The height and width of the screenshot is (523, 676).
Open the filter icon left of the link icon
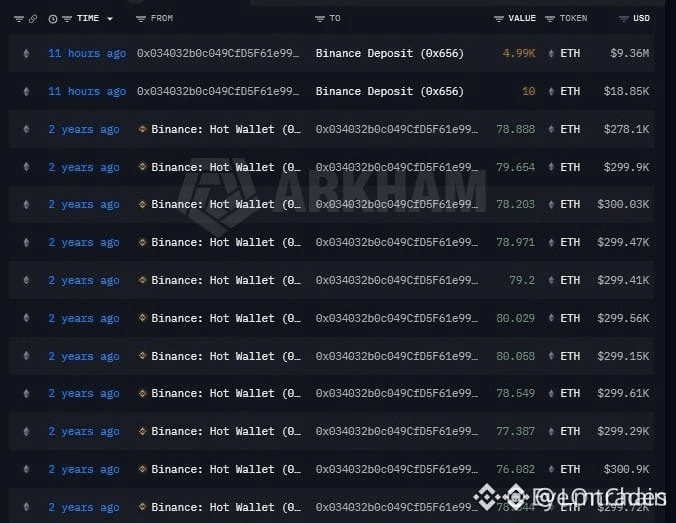19,19
